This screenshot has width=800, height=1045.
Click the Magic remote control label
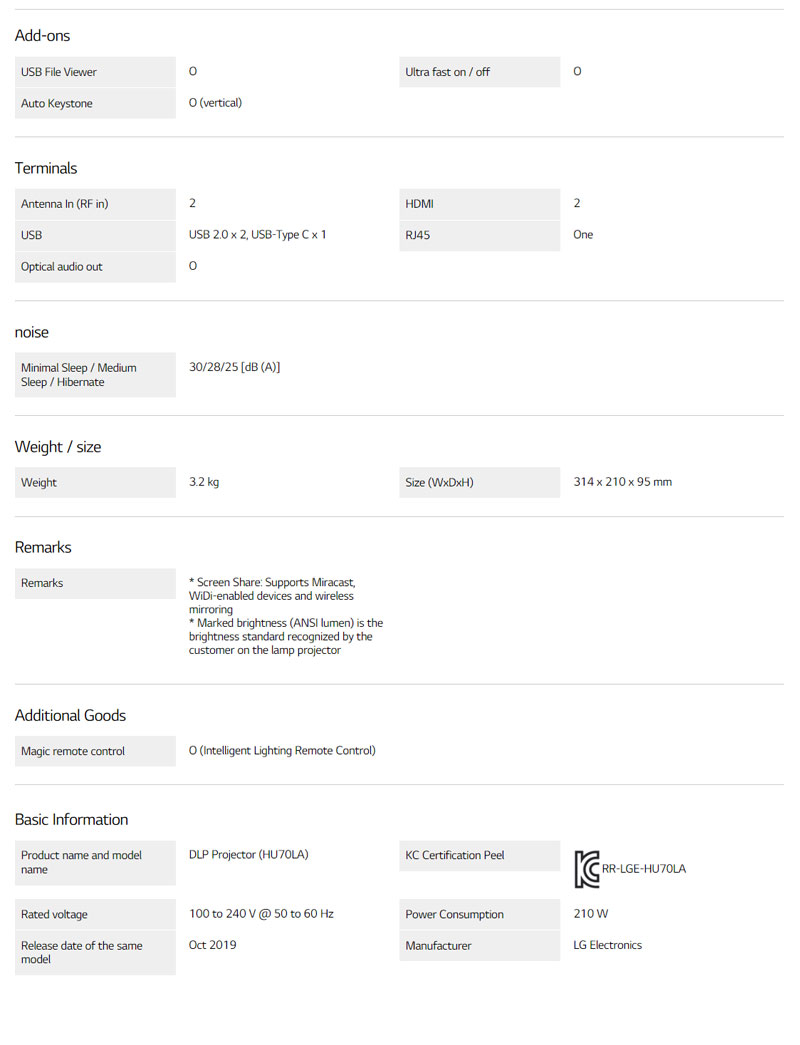pos(73,751)
